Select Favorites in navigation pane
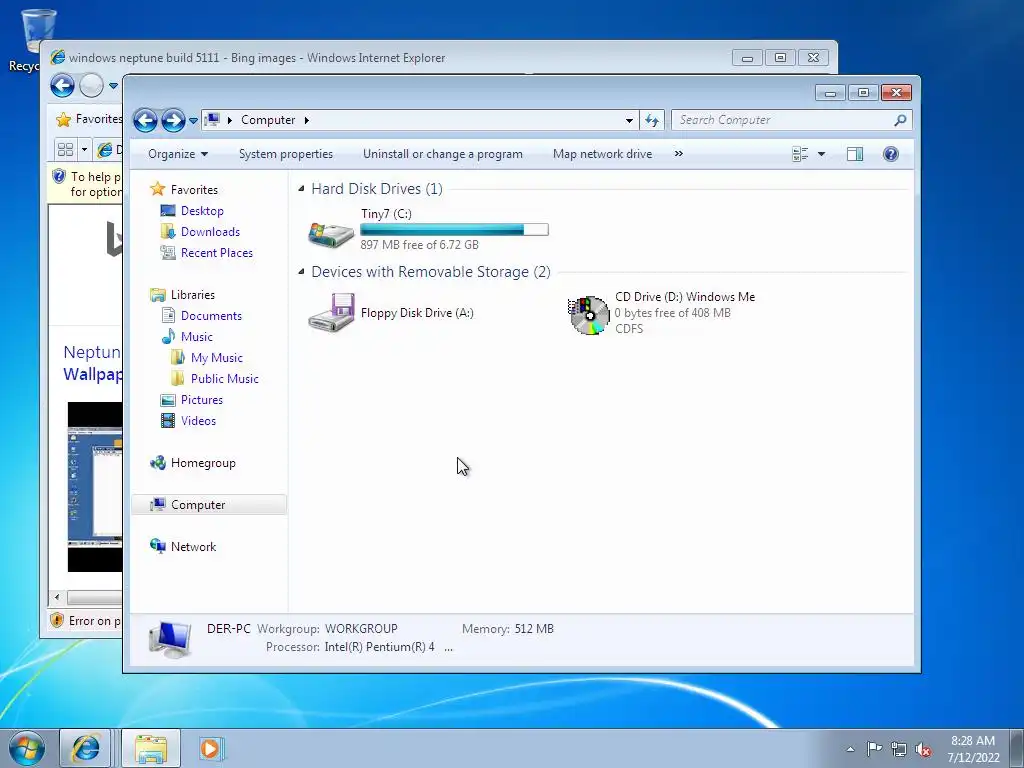Image resolution: width=1024 pixels, height=768 pixels. pos(194,189)
